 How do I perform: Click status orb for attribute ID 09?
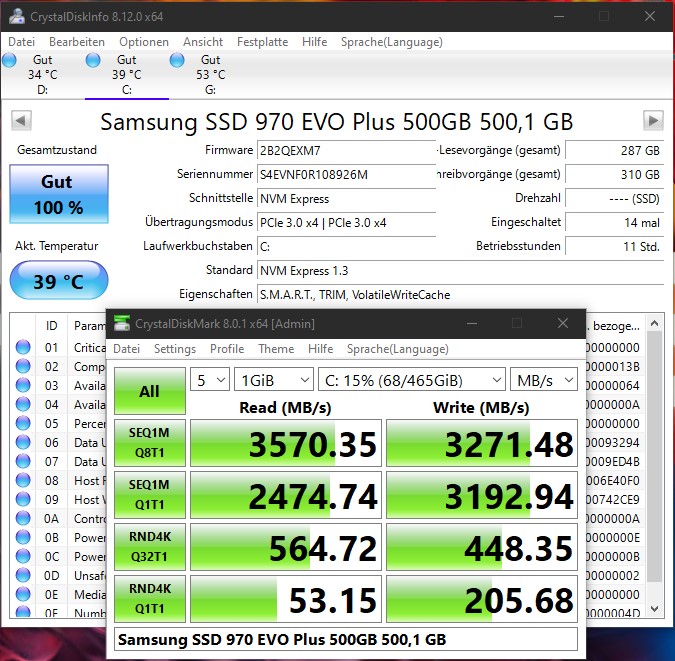(23, 499)
